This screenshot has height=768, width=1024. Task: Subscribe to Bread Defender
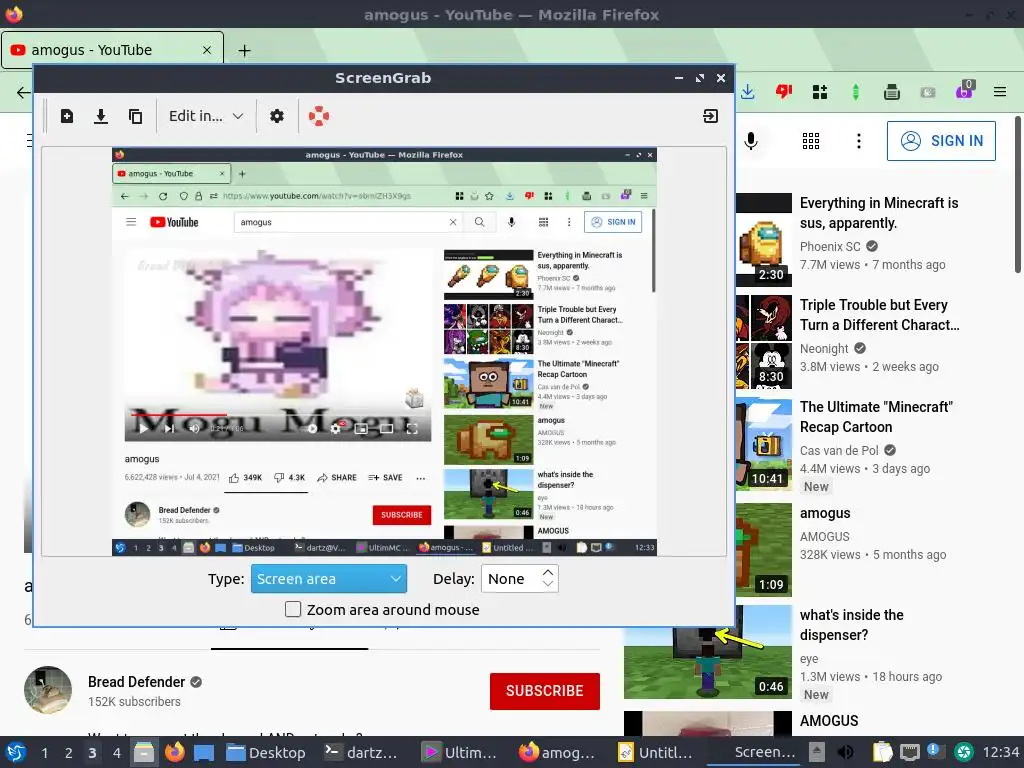[x=545, y=691]
